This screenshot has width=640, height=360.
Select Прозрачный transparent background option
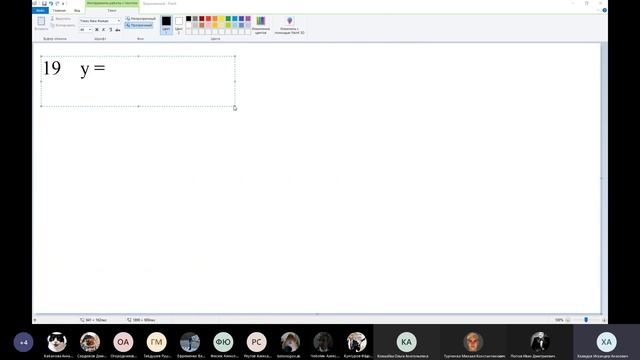(x=139, y=25)
